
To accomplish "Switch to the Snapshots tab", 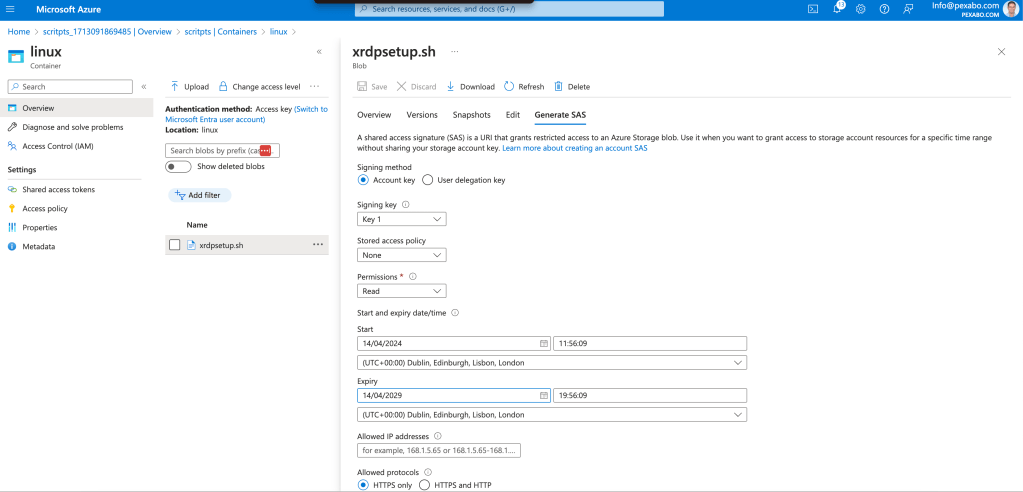I will tap(472, 115).
